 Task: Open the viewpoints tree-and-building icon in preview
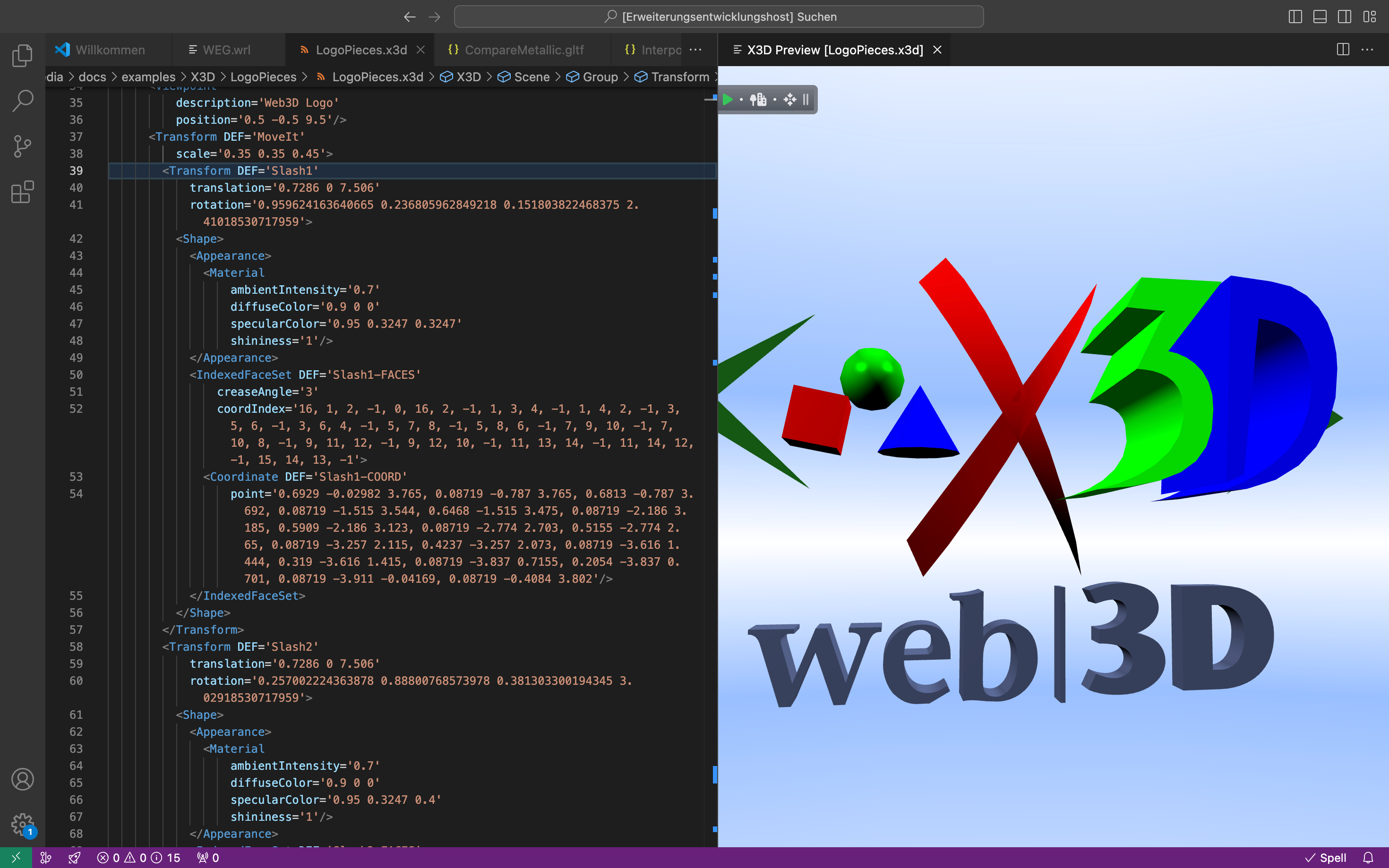click(x=758, y=99)
